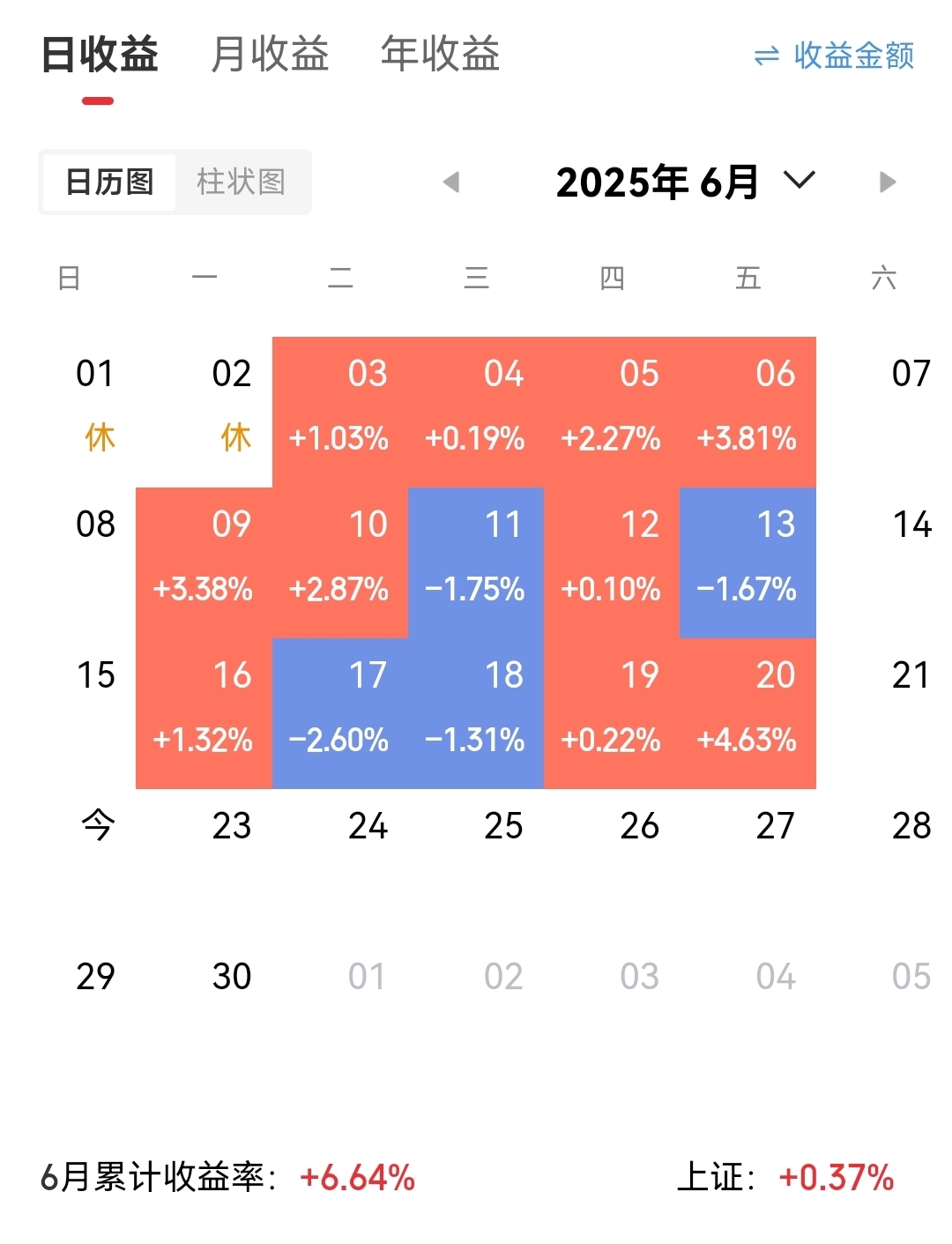Toggle view to 日历图

pos(109,183)
